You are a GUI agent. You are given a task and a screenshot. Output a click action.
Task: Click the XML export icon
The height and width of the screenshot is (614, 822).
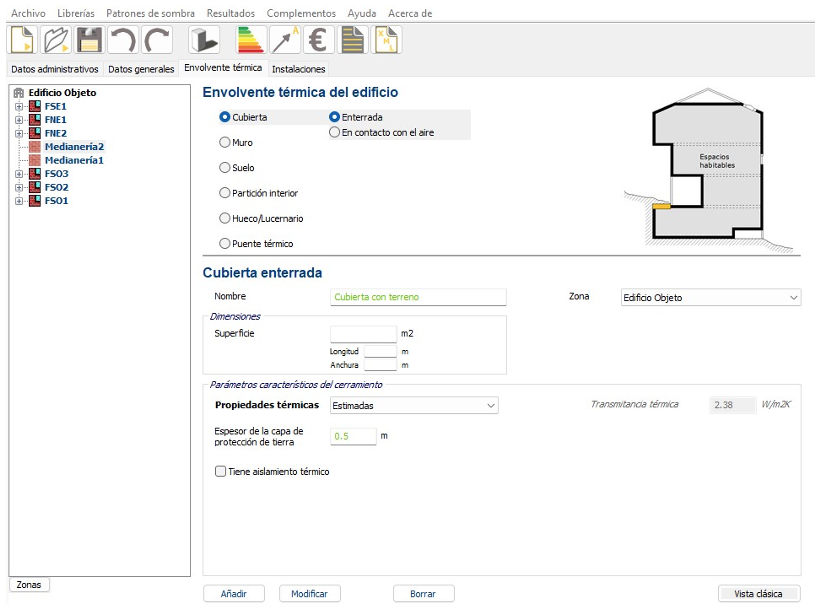click(x=386, y=40)
